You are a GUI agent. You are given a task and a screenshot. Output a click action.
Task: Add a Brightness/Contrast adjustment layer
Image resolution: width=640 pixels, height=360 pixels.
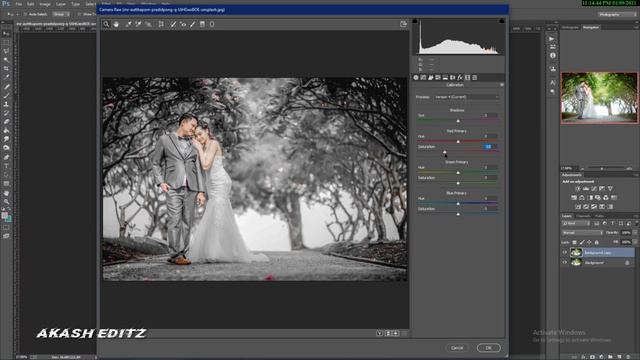[578, 189]
